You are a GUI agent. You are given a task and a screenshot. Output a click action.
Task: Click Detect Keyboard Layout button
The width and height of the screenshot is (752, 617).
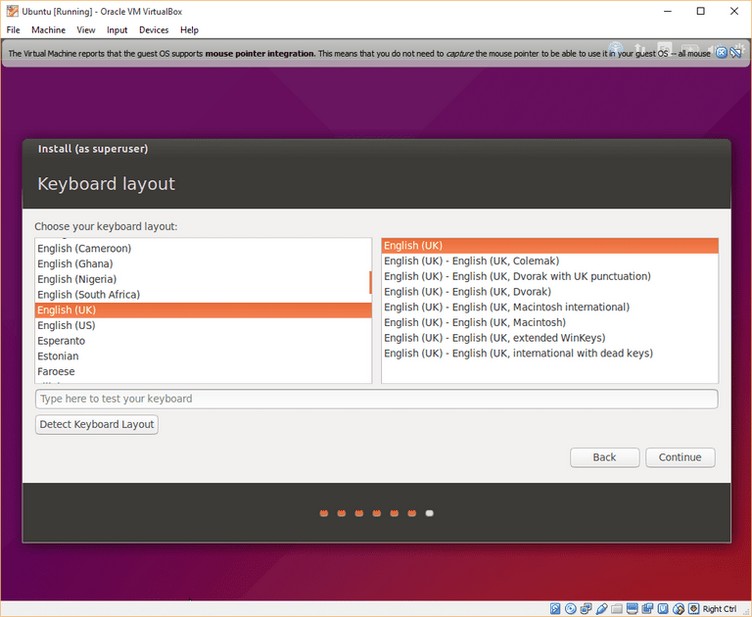96,424
